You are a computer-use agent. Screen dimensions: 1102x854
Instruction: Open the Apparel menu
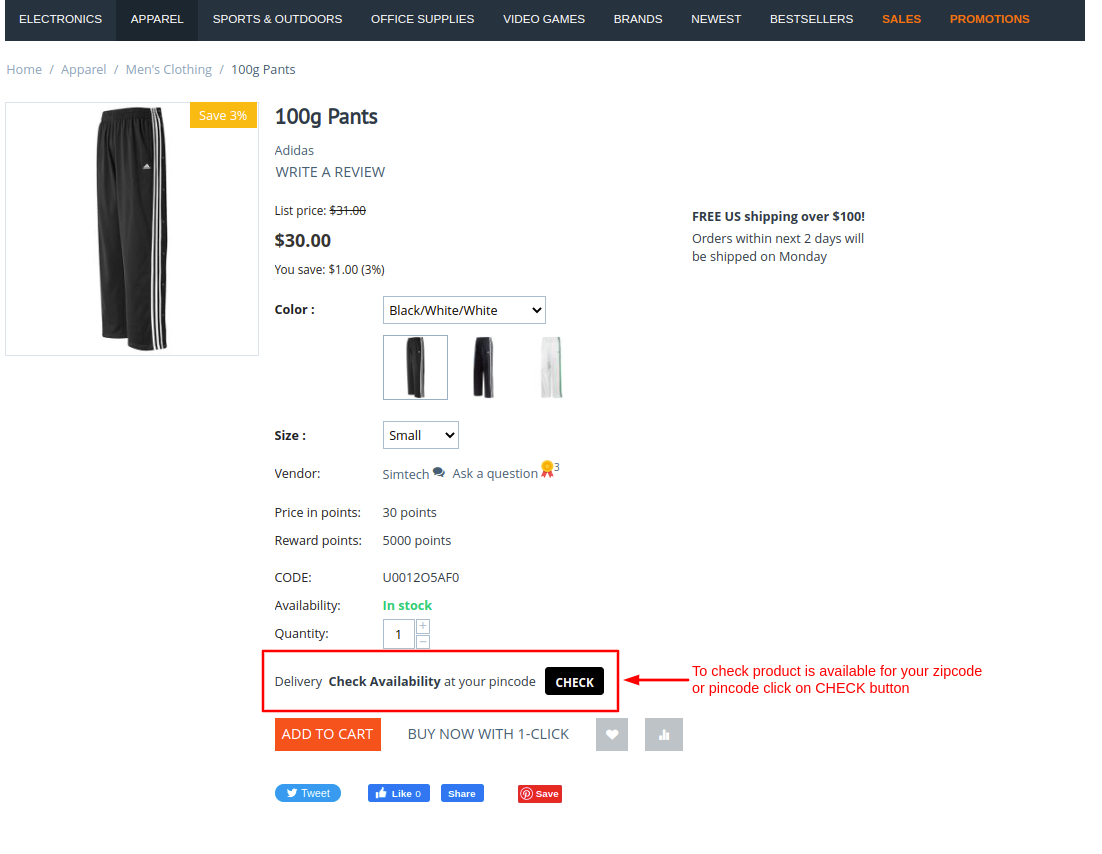(157, 19)
